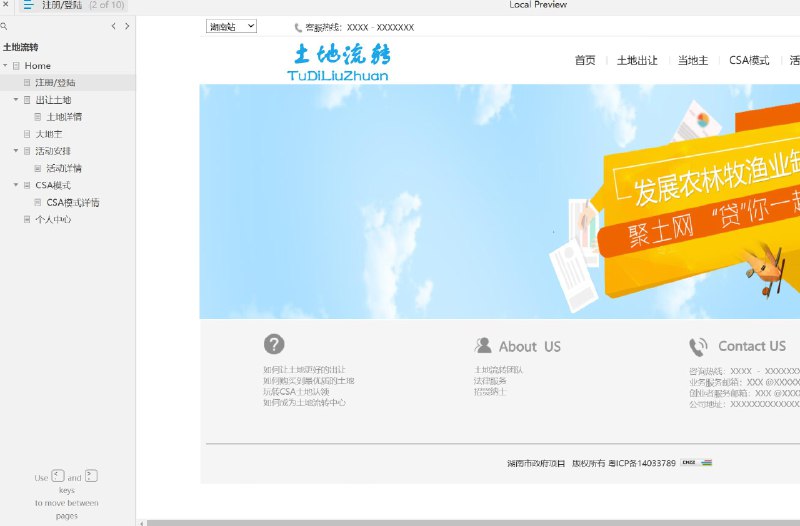Click the About US heading

click(x=530, y=347)
